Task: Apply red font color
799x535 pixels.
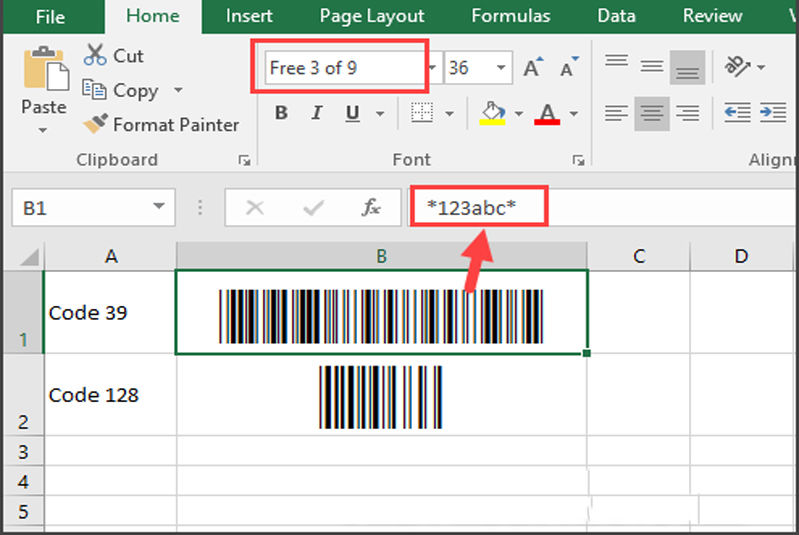Action: click(547, 113)
